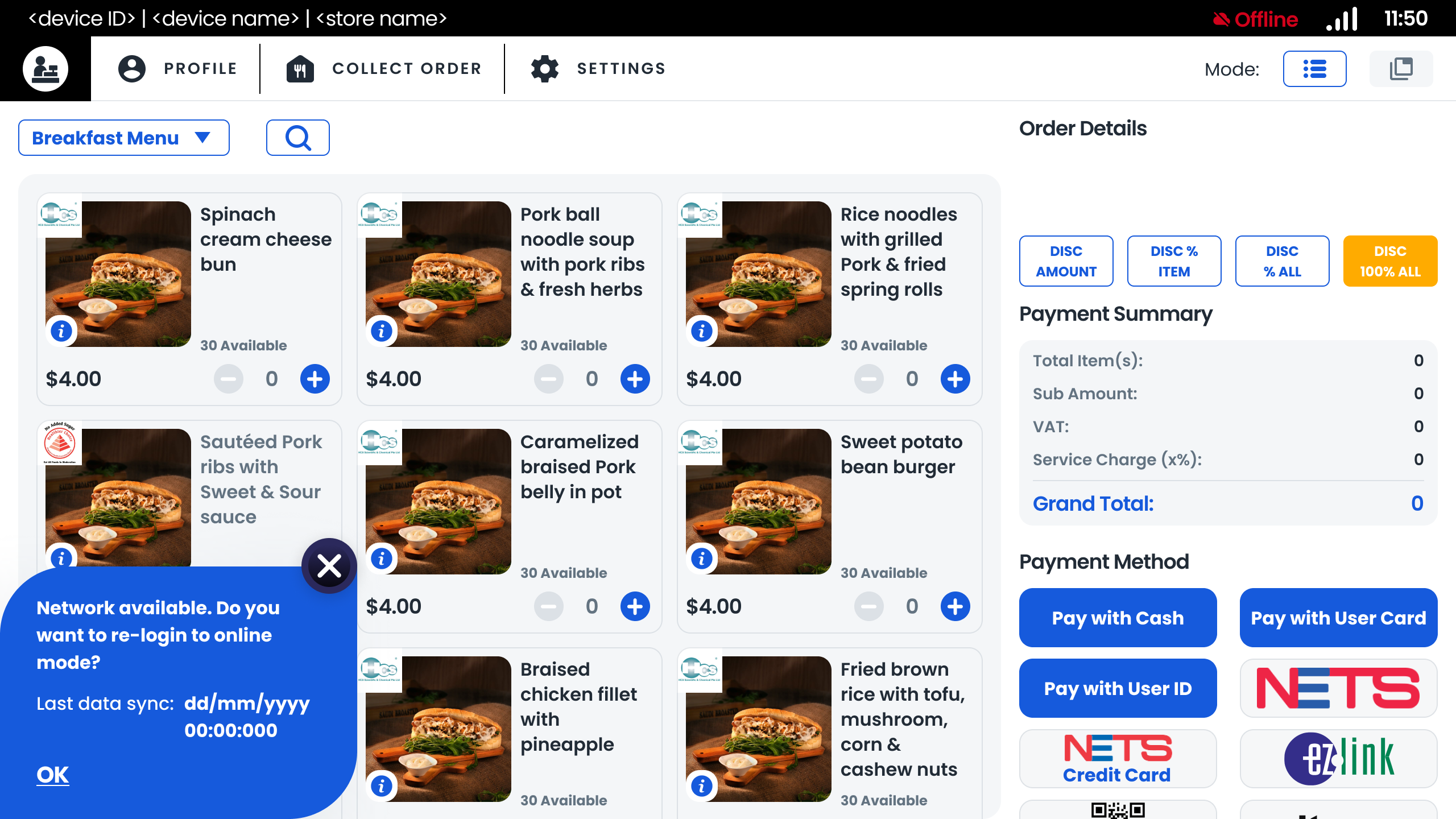The width and height of the screenshot is (1456, 819).
Task: Apply DISC 100% ALL discount
Action: pos(1390,261)
